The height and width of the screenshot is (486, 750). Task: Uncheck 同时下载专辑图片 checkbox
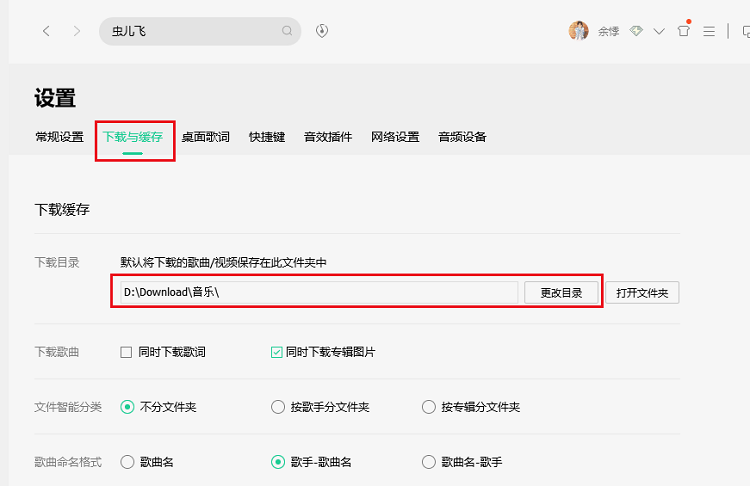point(276,353)
